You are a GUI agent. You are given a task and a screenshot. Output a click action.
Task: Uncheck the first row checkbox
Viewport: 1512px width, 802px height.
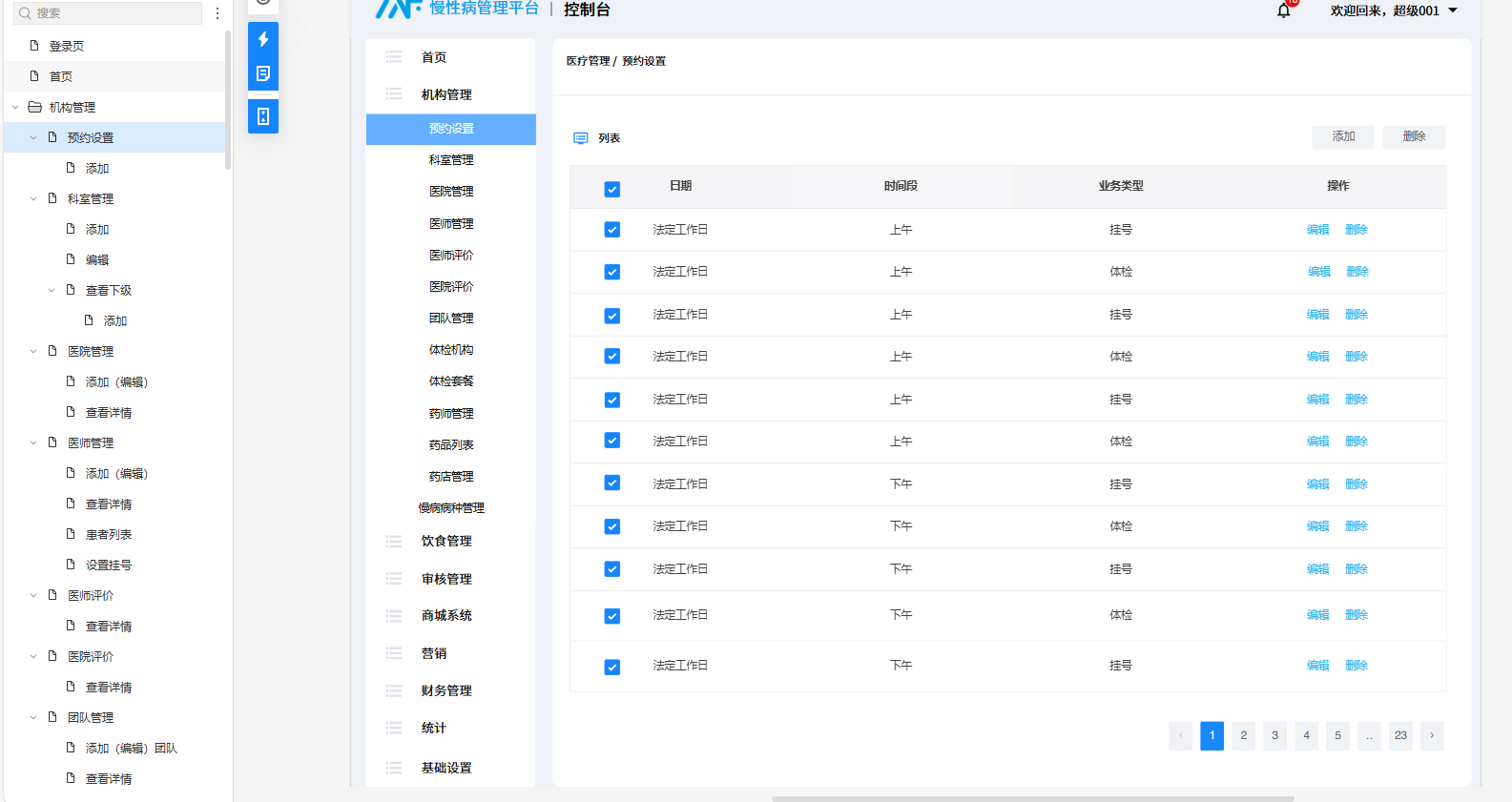click(612, 230)
